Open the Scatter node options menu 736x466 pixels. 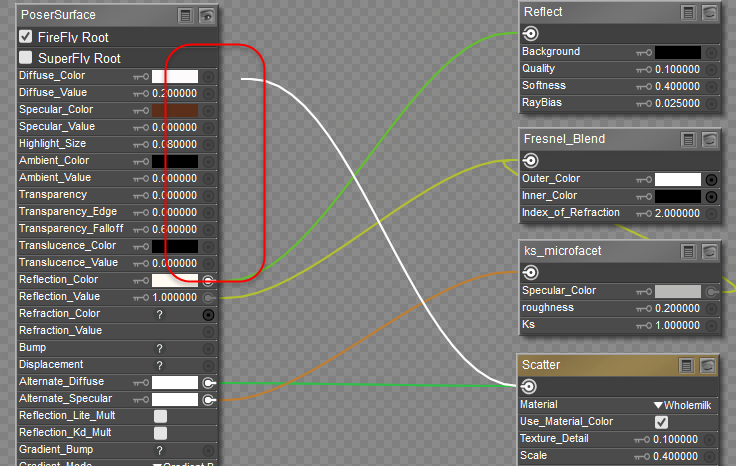[x=688, y=365]
